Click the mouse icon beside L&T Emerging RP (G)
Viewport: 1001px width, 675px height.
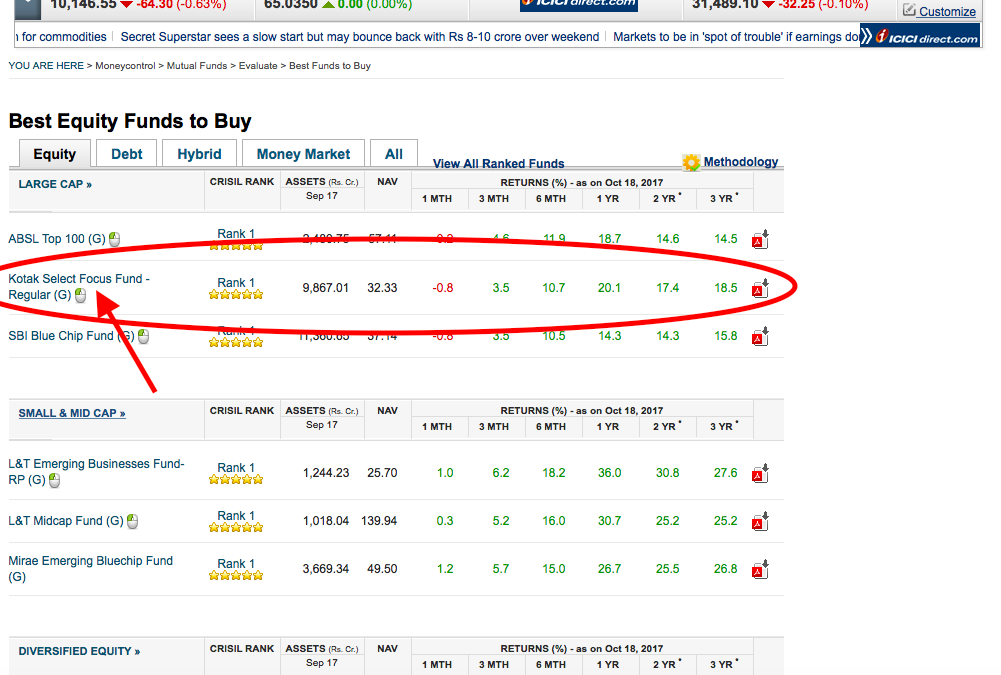(x=54, y=480)
